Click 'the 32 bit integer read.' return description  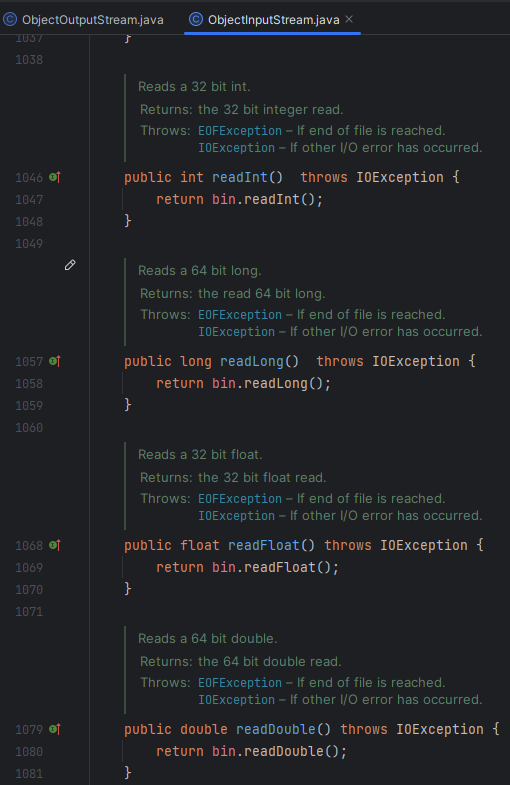pyautogui.click(x=271, y=110)
